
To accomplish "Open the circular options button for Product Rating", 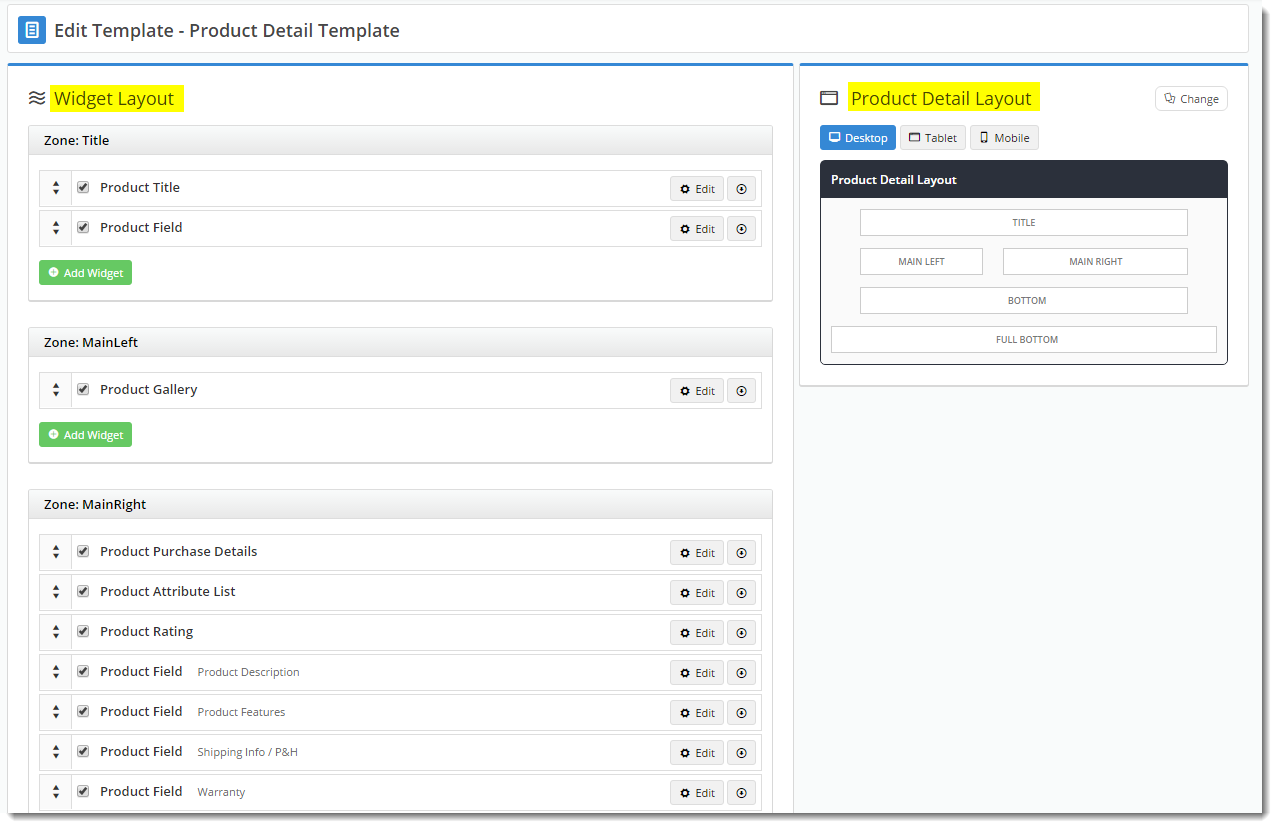I will click(741, 633).
